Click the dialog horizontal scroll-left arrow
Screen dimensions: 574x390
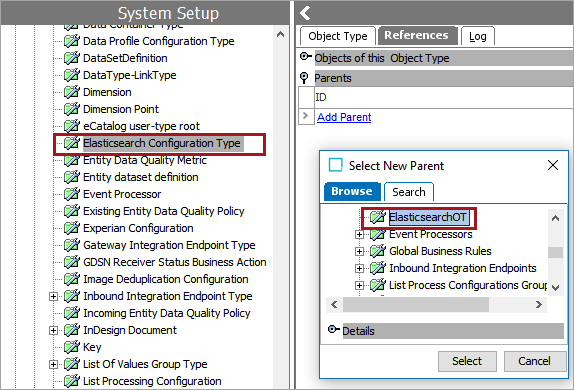(x=334, y=304)
